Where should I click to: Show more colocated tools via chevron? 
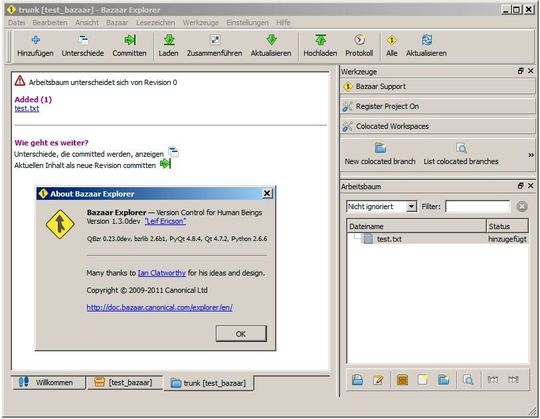point(531,155)
